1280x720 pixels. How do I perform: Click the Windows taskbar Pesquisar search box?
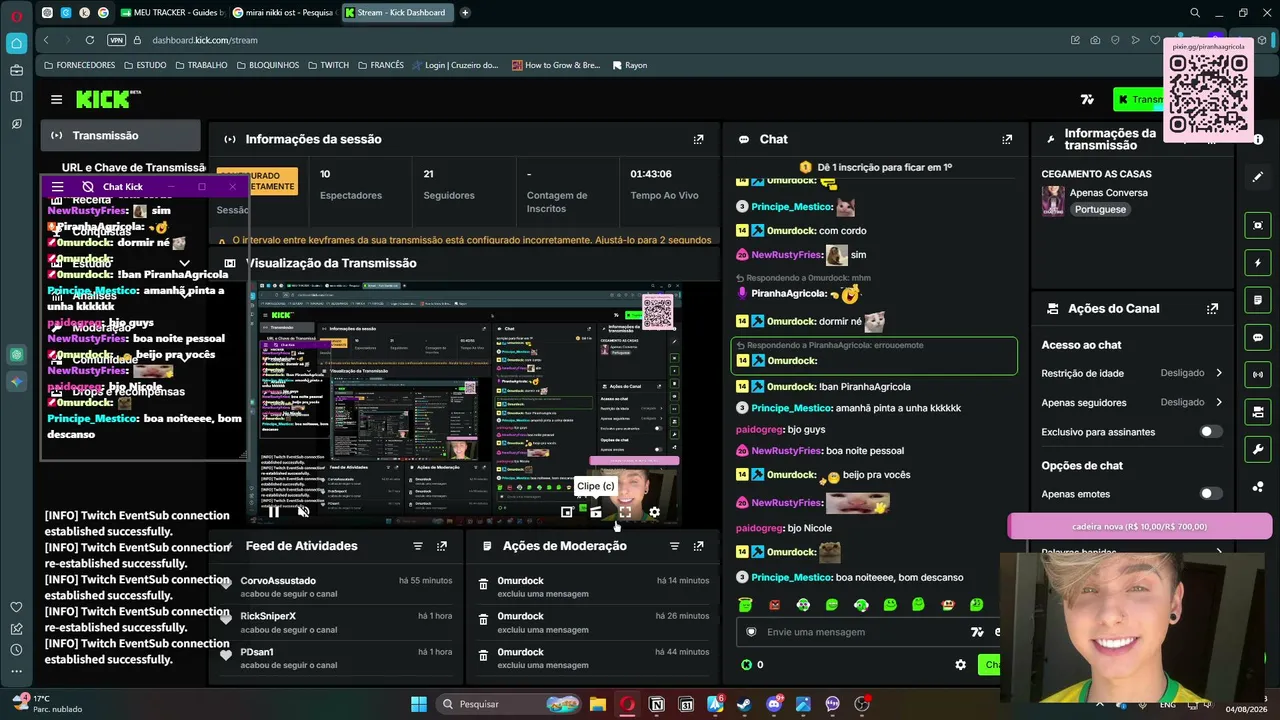508,704
